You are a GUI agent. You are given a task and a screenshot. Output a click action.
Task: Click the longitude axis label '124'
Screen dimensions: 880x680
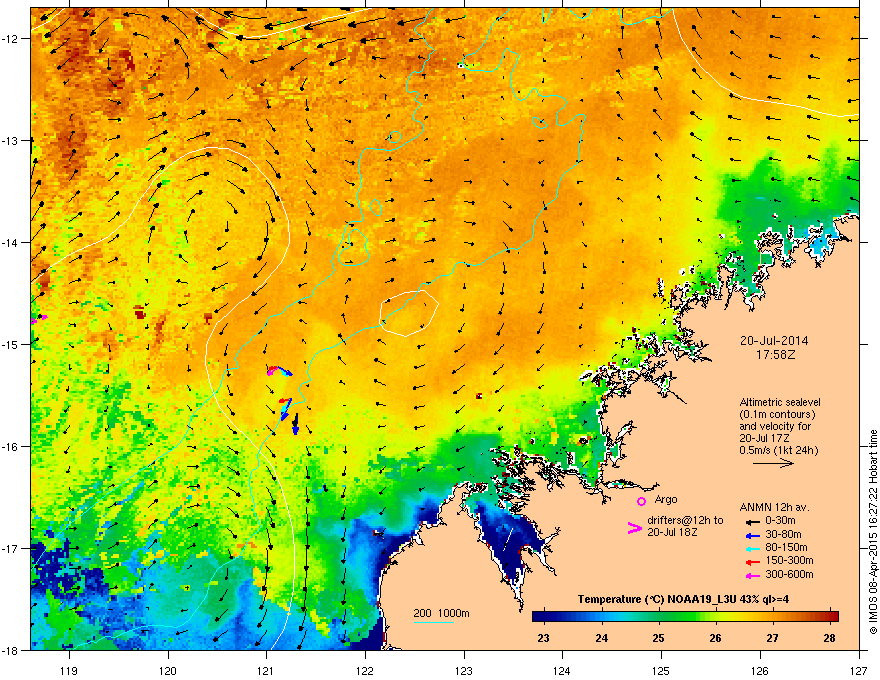pos(562,670)
